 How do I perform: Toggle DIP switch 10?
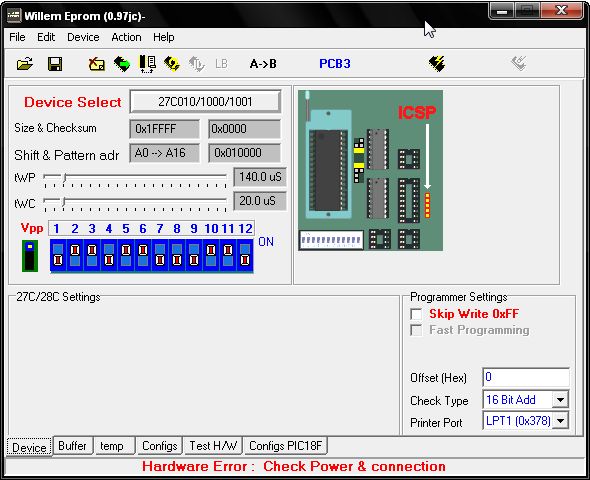pyautogui.click(x=211, y=255)
